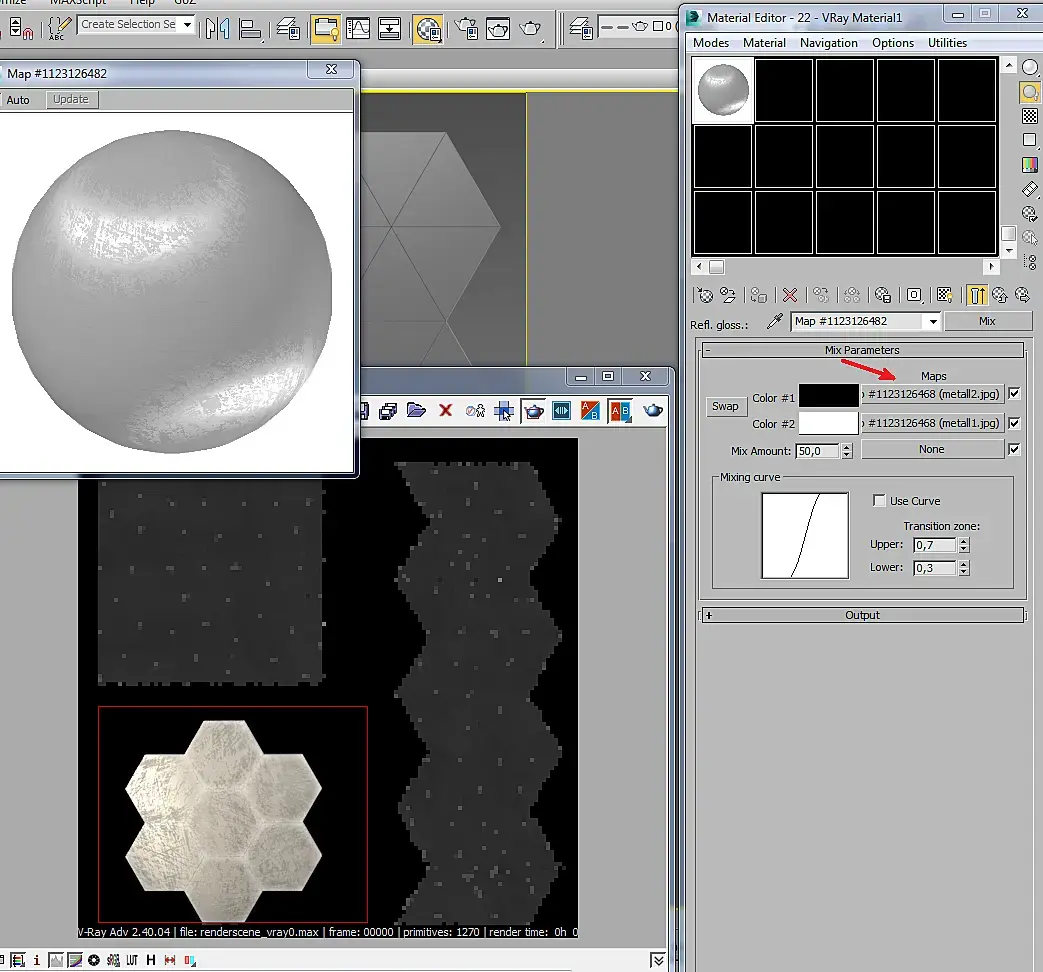
Task: Uncheck the metall2.jpg map checkbox
Action: coord(1015,394)
